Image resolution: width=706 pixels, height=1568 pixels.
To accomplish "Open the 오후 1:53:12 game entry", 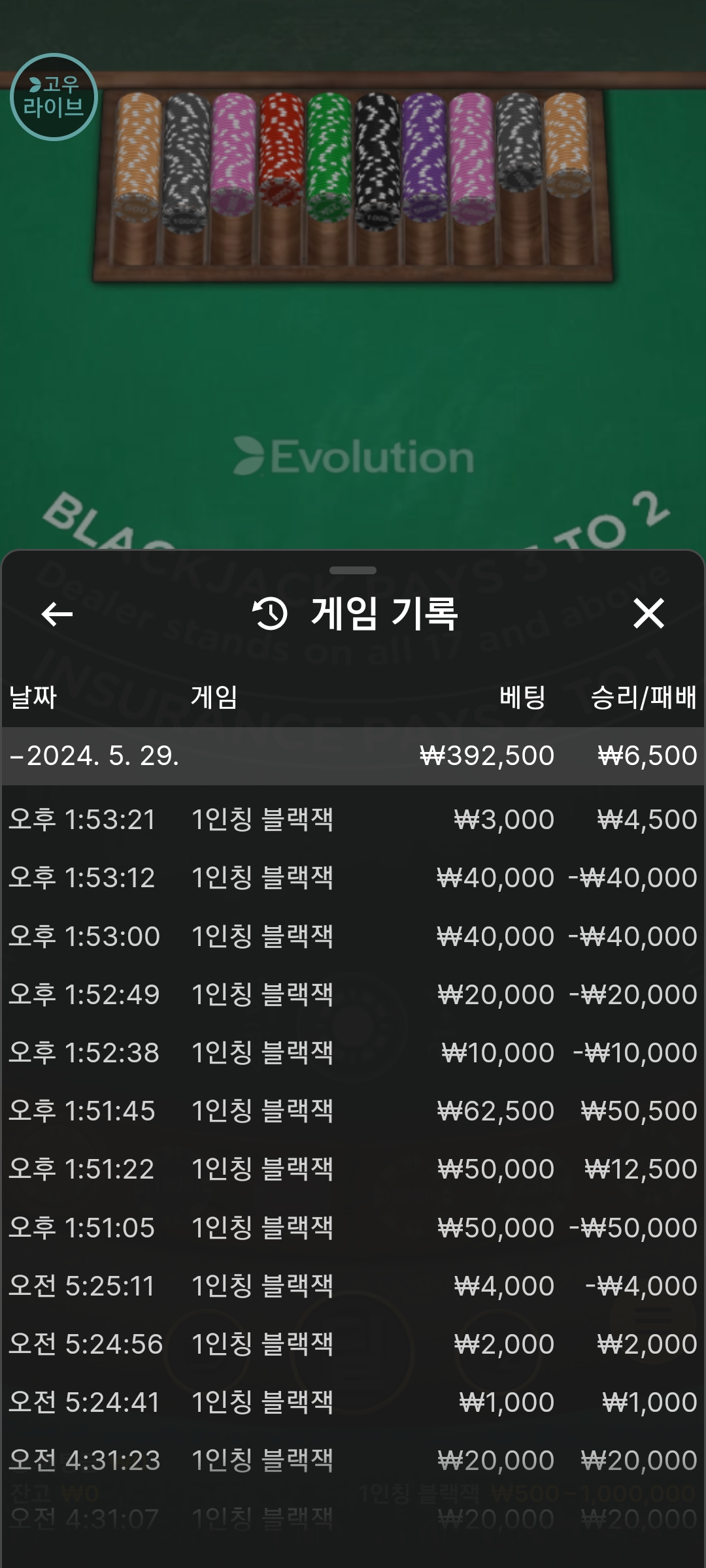I will [x=353, y=877].
